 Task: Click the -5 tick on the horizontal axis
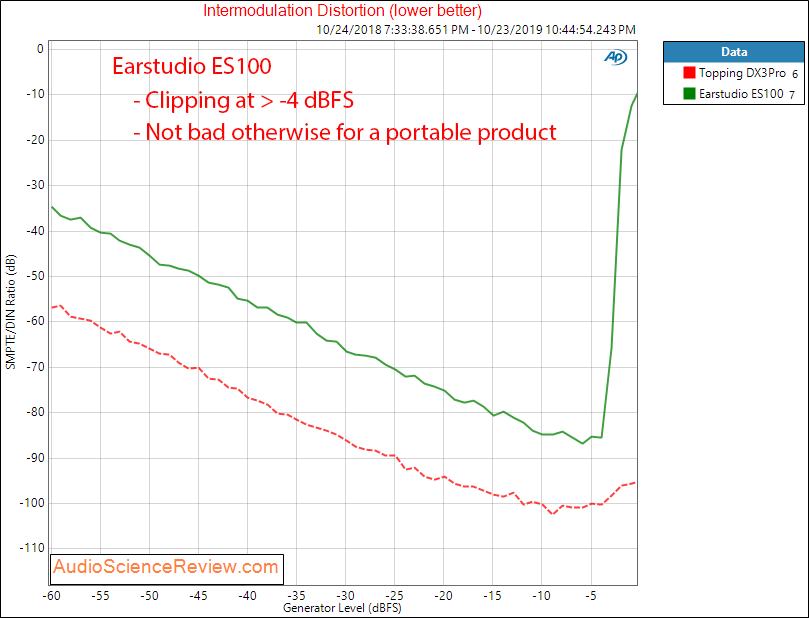[591, 596]
